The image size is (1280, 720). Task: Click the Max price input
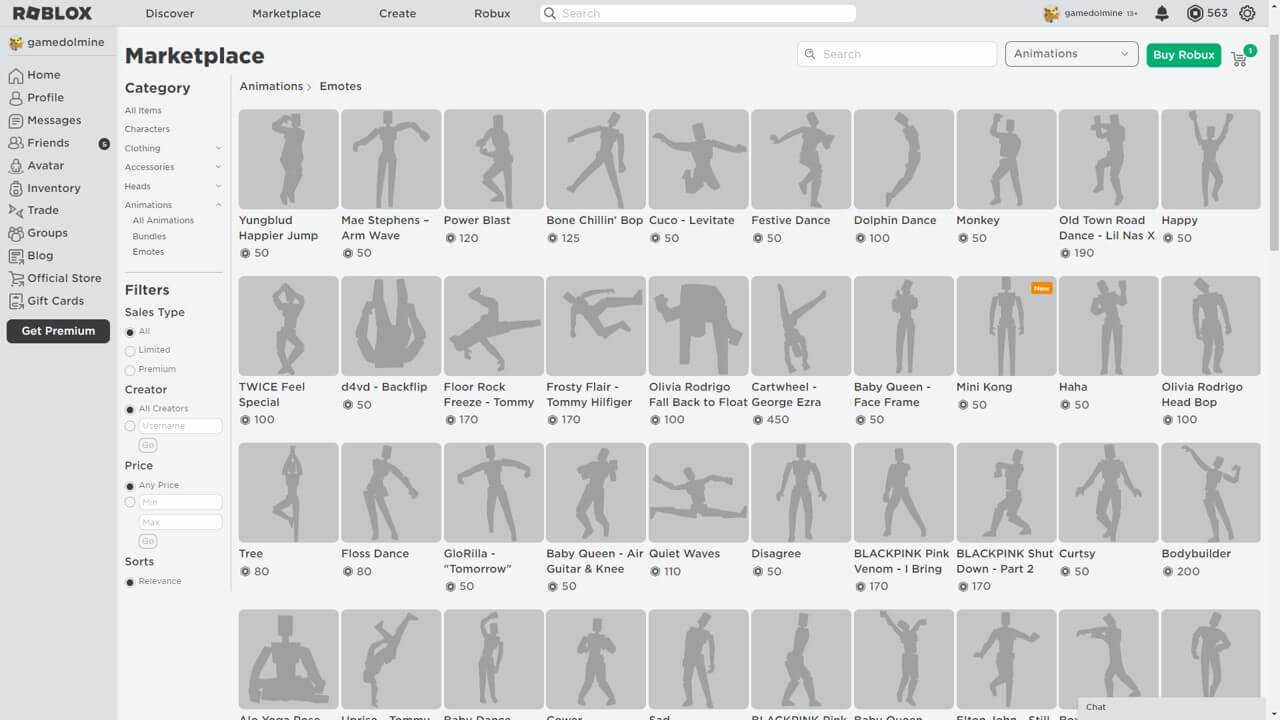[180, 522]
